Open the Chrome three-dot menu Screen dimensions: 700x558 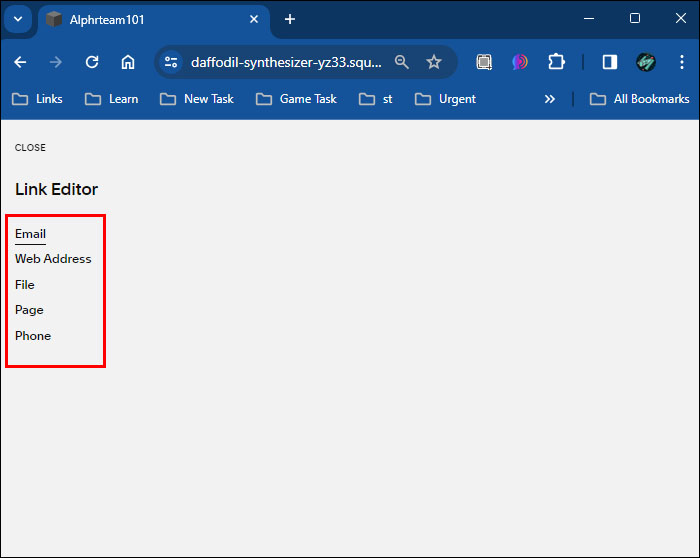coord(682,62)
